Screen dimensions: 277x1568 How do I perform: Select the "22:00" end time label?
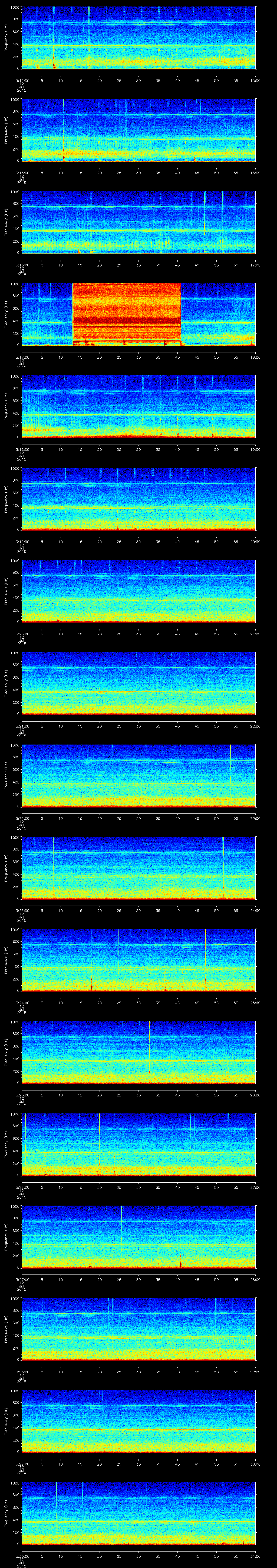click(255, 726)
